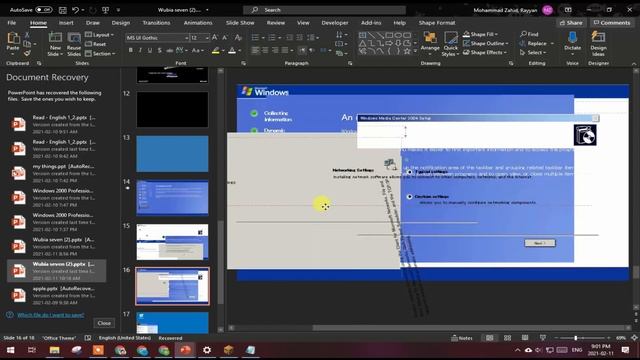Click the font color swatch

(232, 51)
